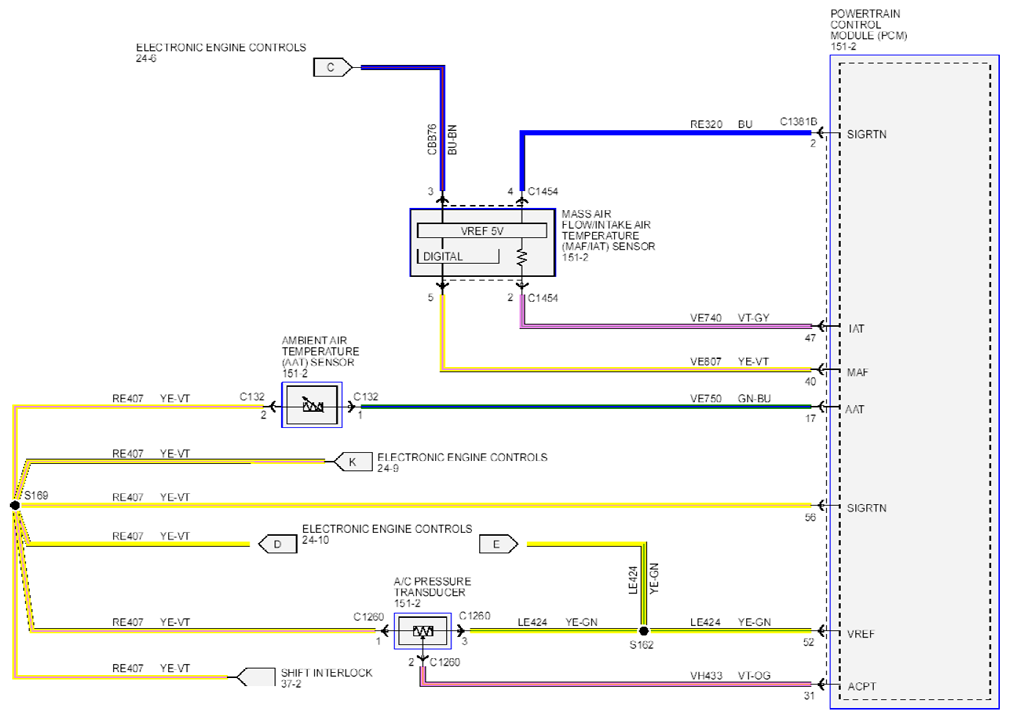Click the Mass Air Flow/Intake Air Temperature sensor label
The width and height of the screenshot is (1009, 719).
[x=608, y=236]
